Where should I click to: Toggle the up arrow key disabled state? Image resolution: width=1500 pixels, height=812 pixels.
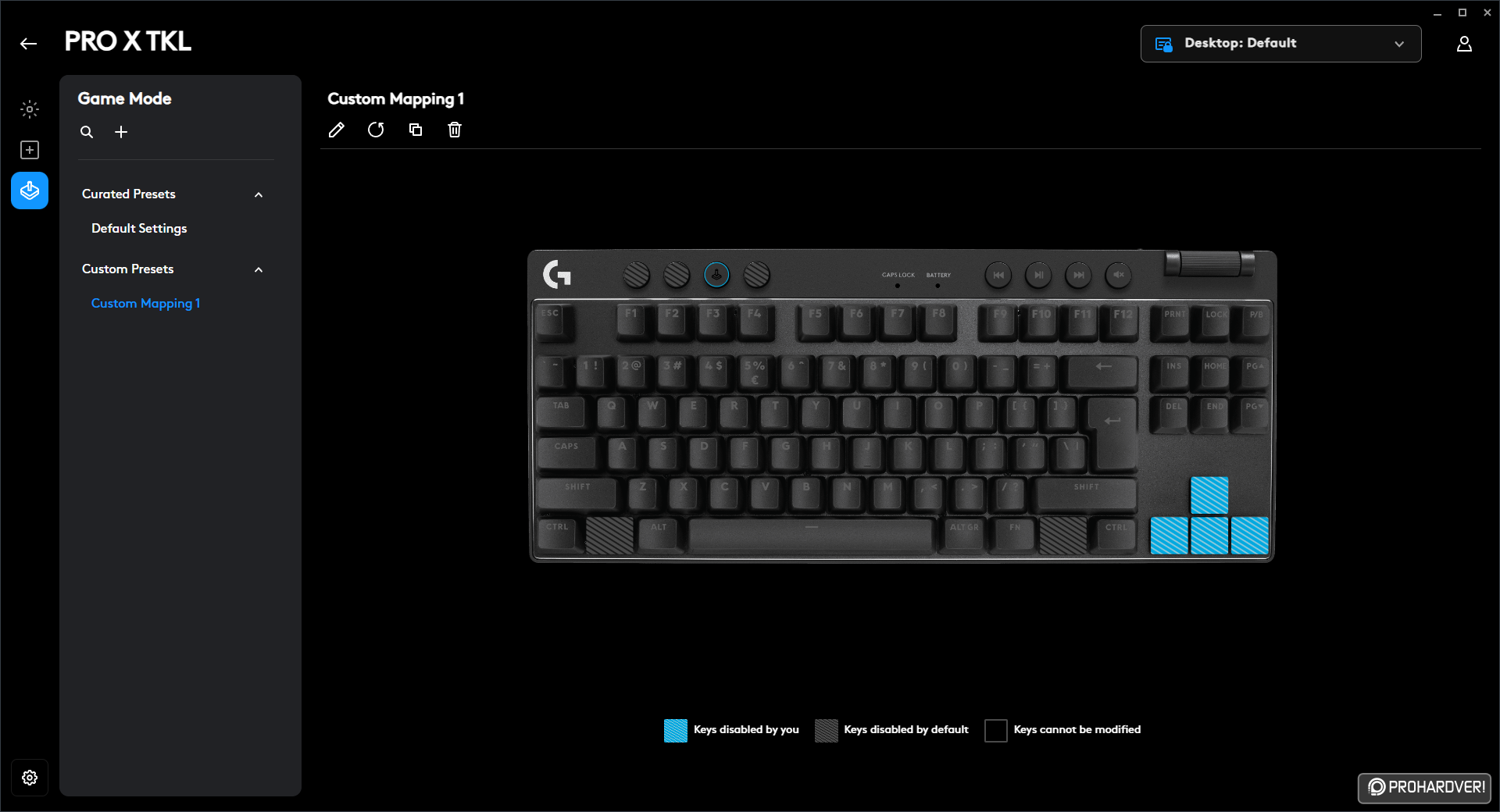click(1209, 495)
